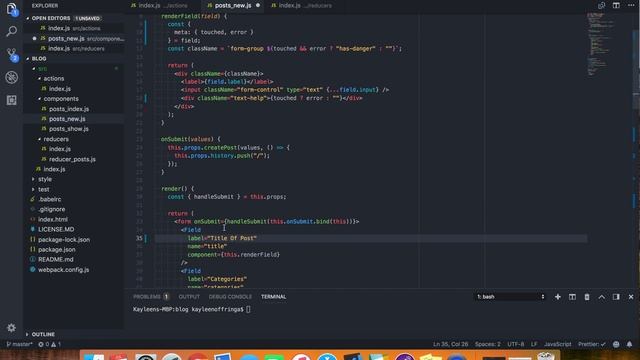Kill terminal with trash icon
The height and width of the screenshot is (360, 640).
(x=587, y=297)
